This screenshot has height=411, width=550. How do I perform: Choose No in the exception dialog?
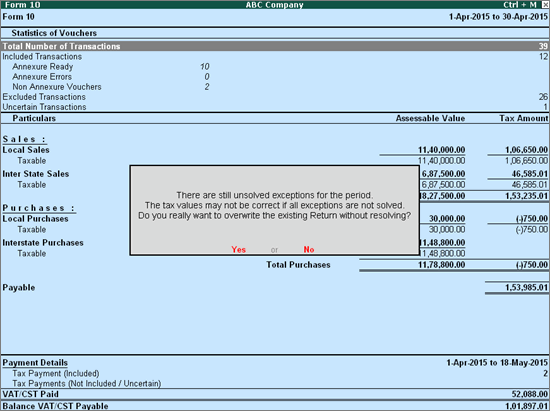[x=309, y=249]
